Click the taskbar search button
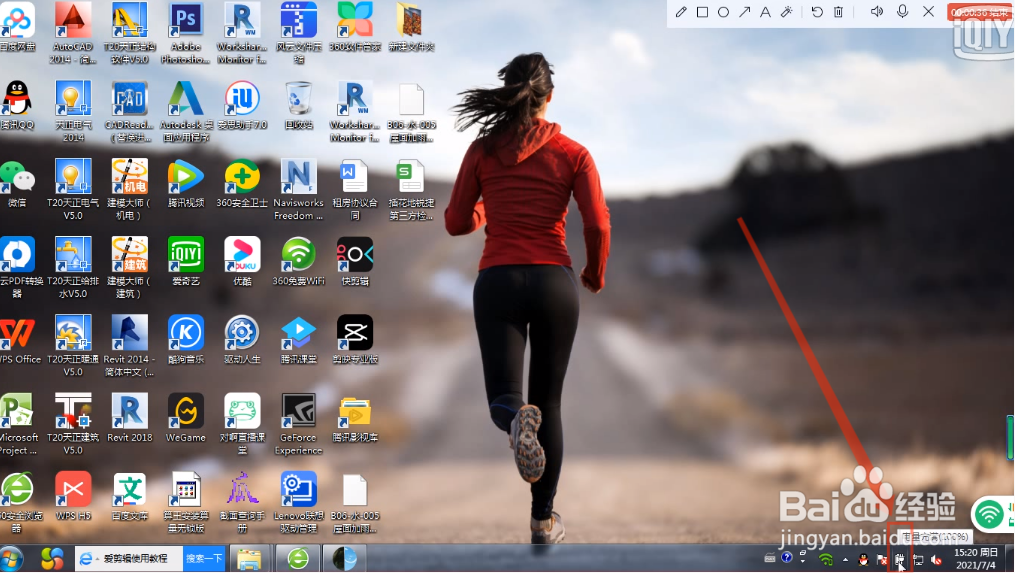 205,558
